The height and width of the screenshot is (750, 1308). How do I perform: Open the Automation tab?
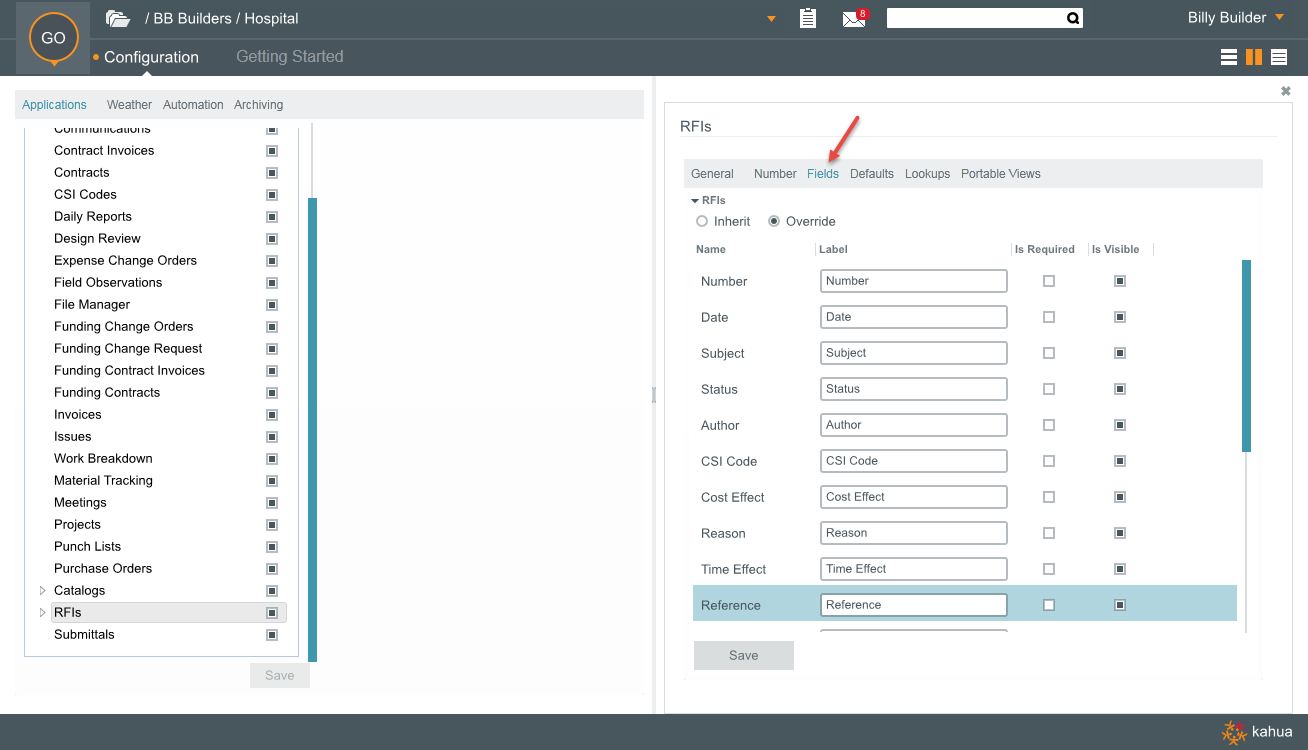(x=193, y=105)
